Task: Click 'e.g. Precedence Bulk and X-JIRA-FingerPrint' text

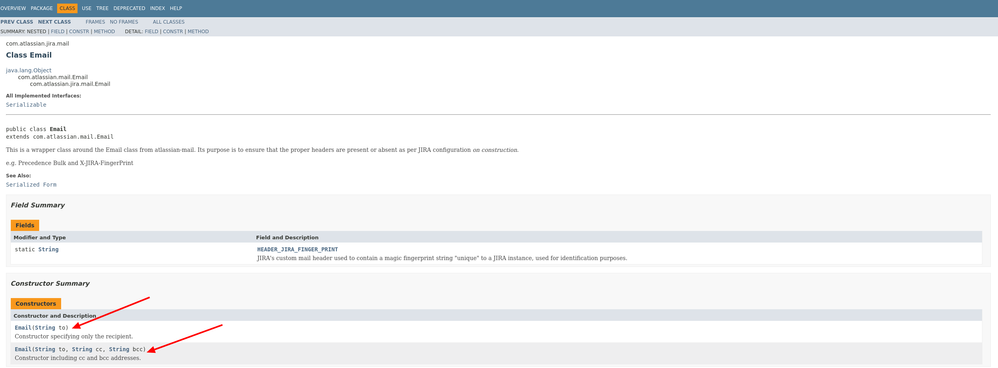Action: [69, 163]
